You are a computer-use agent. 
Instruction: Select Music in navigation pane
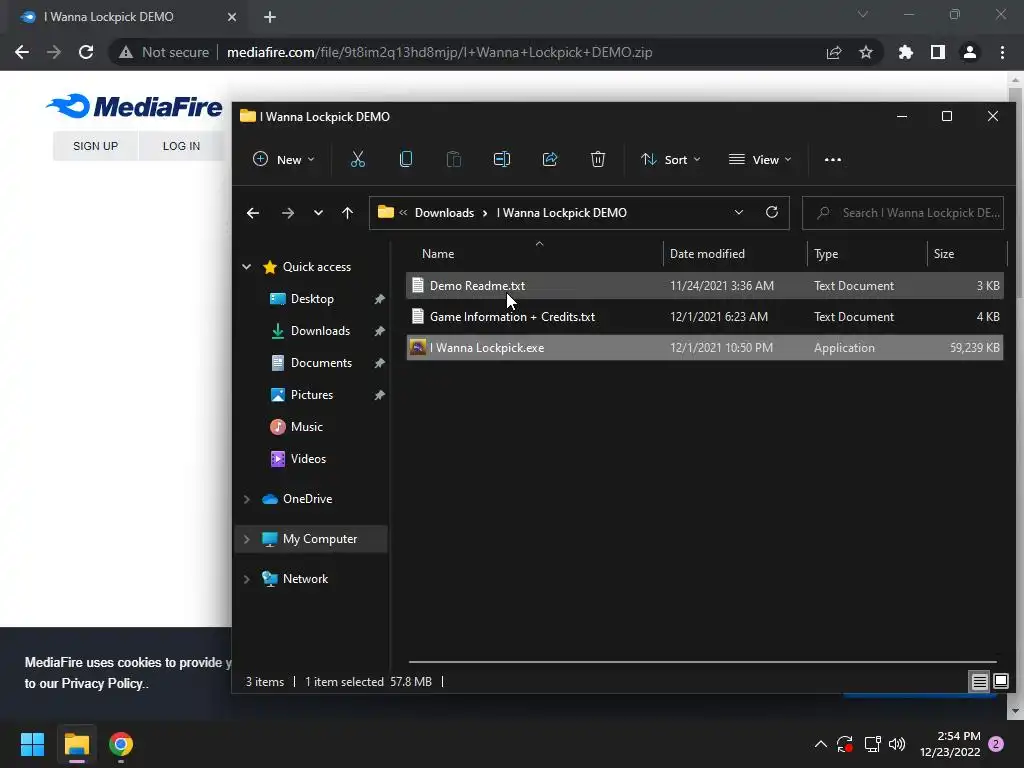[306, 426]
